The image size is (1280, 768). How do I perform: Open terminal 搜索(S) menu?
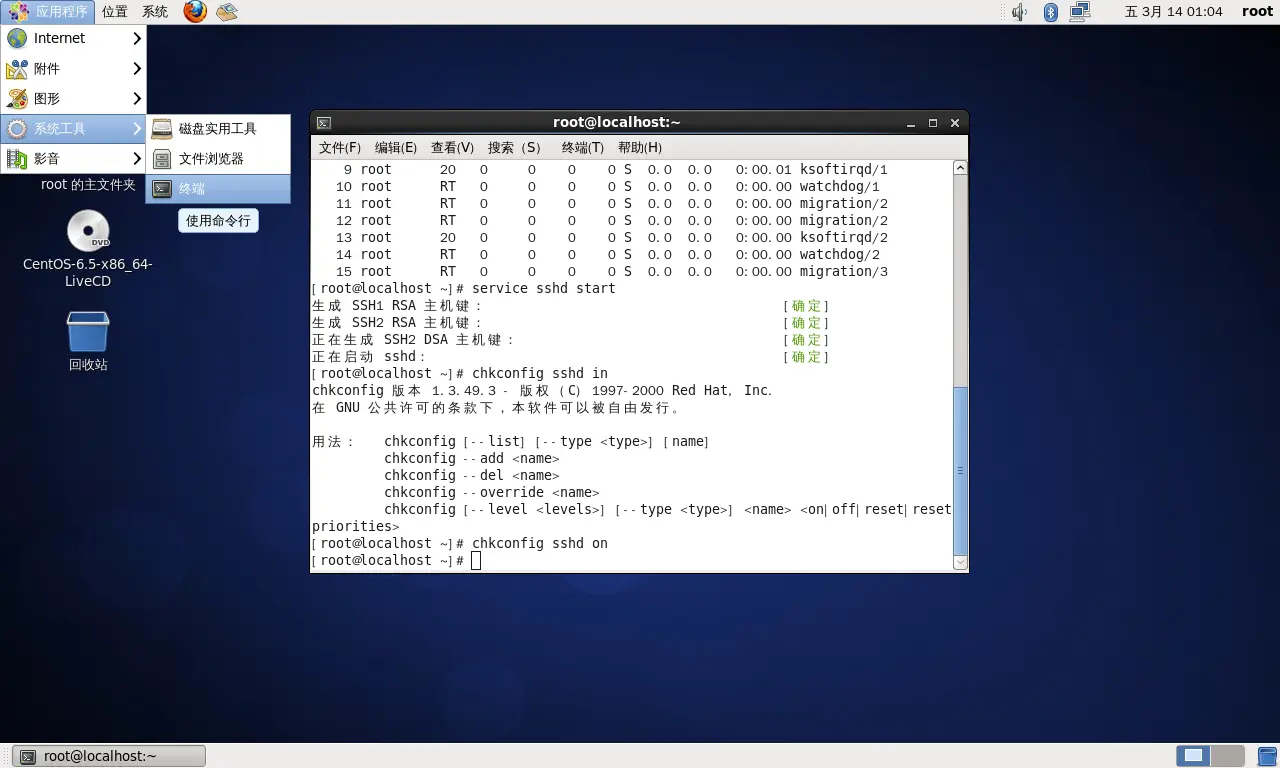(515, 147)
